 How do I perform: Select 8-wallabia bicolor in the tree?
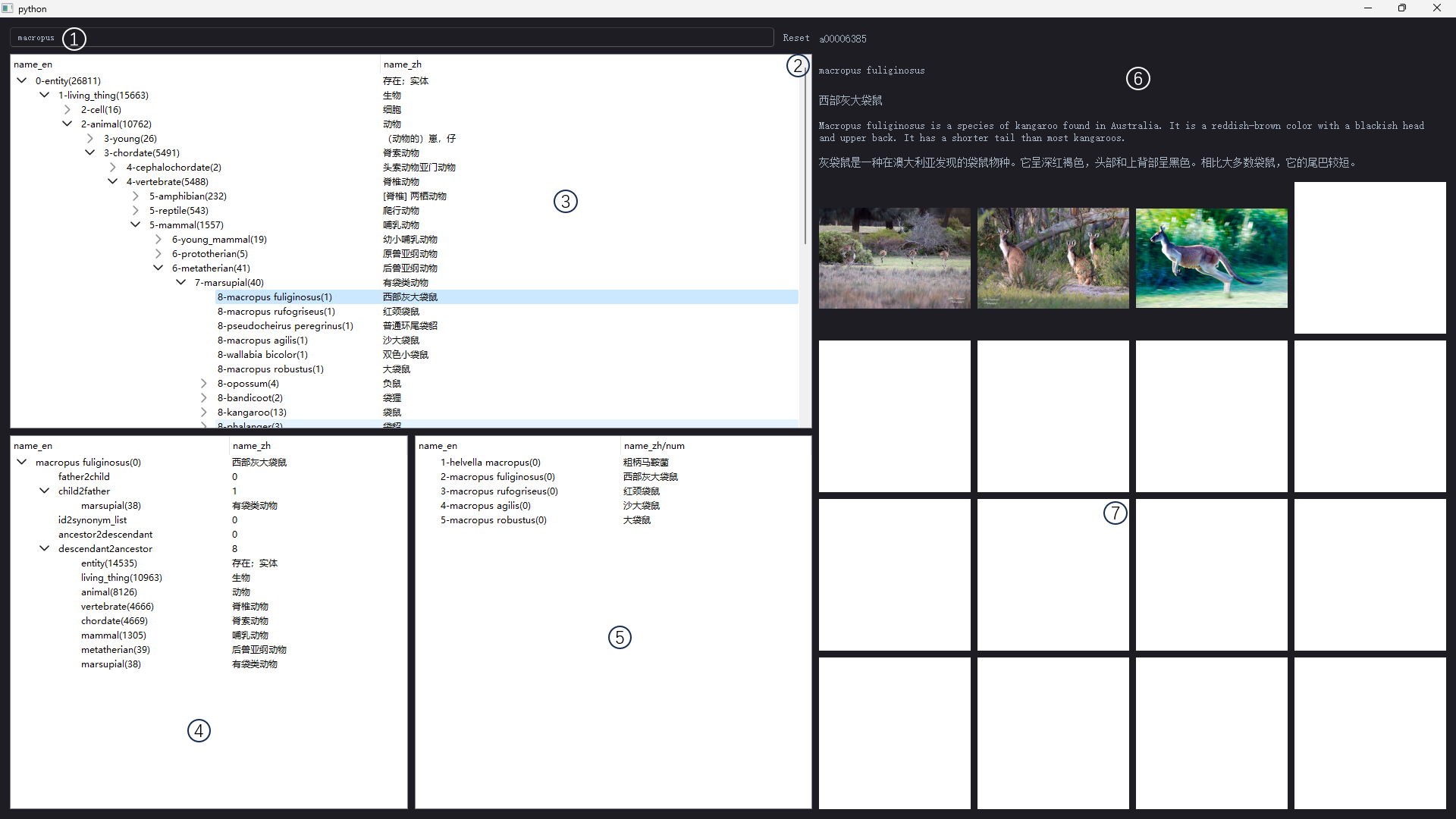(x=262, y=355)
